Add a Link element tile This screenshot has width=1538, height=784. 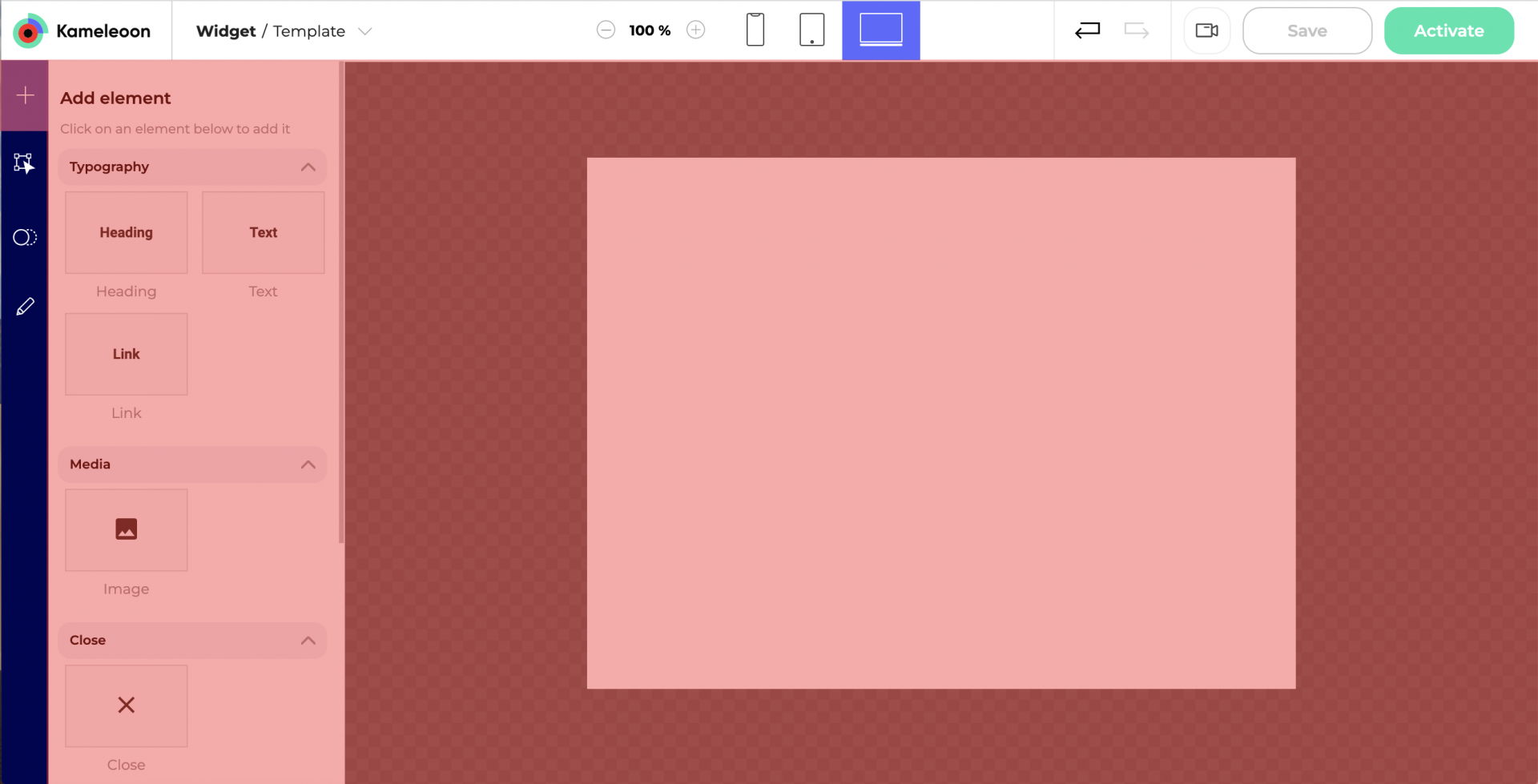tap(127, 354)
